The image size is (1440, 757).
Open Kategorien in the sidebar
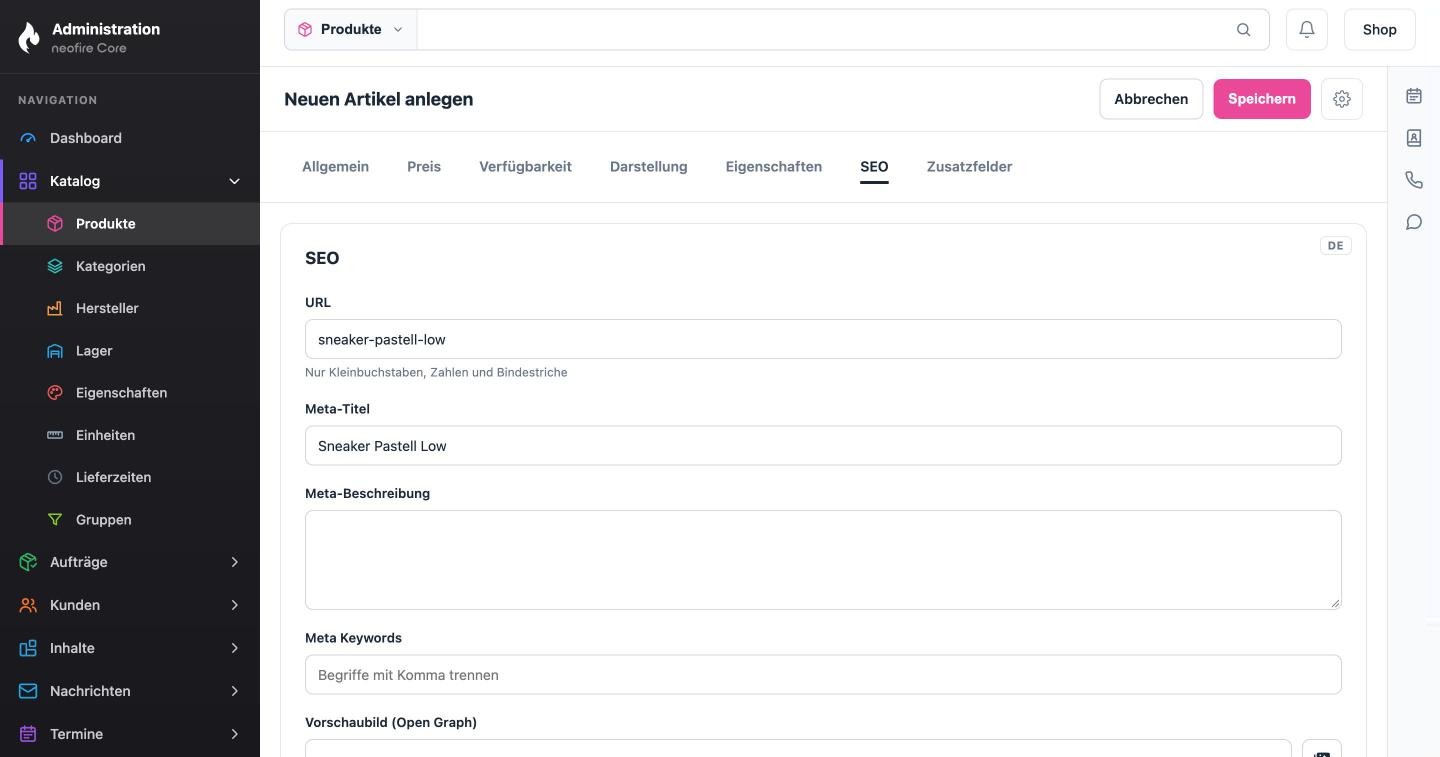[130, 266]
